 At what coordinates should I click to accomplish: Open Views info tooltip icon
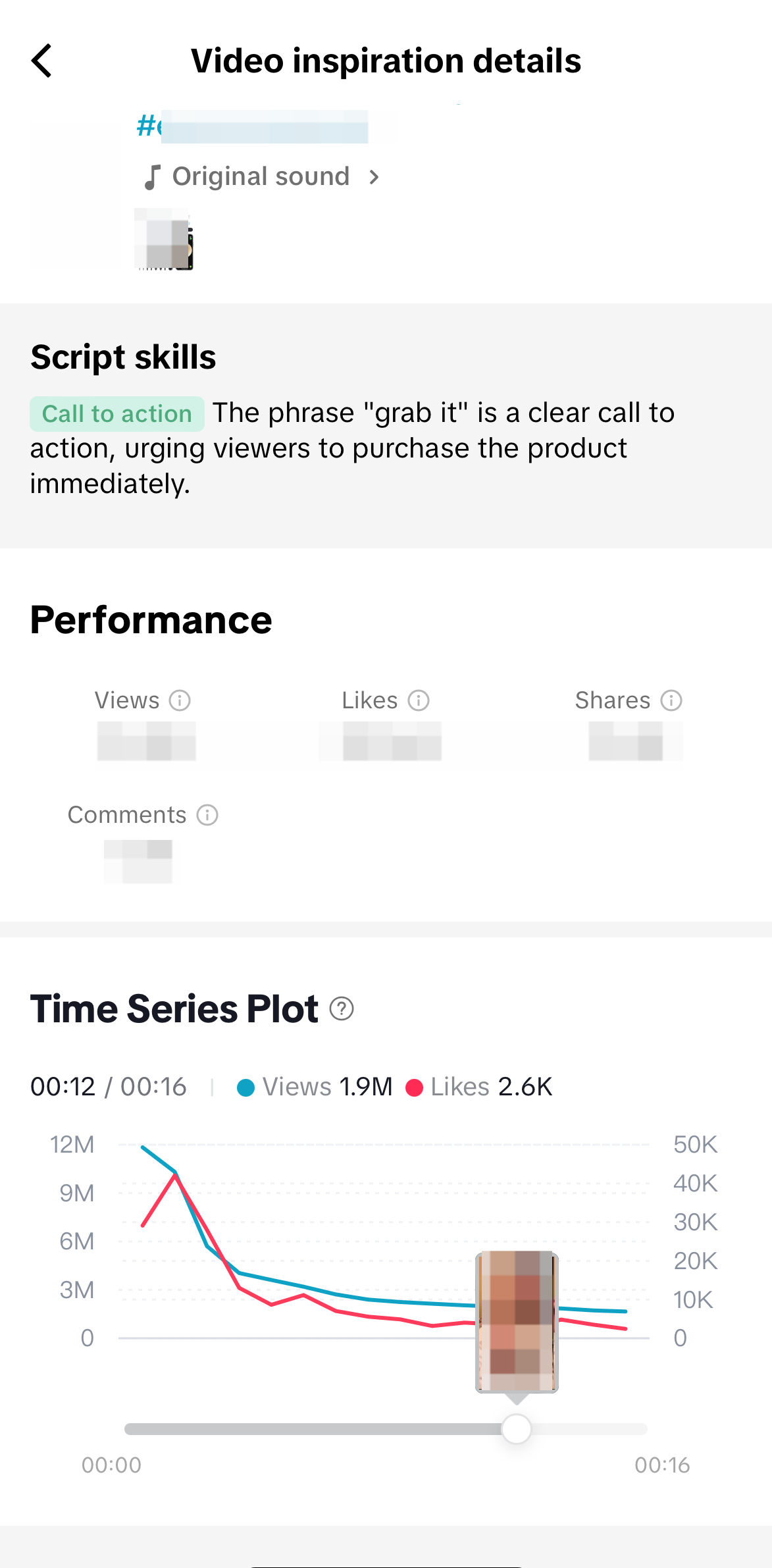click(x=180, y=700)
